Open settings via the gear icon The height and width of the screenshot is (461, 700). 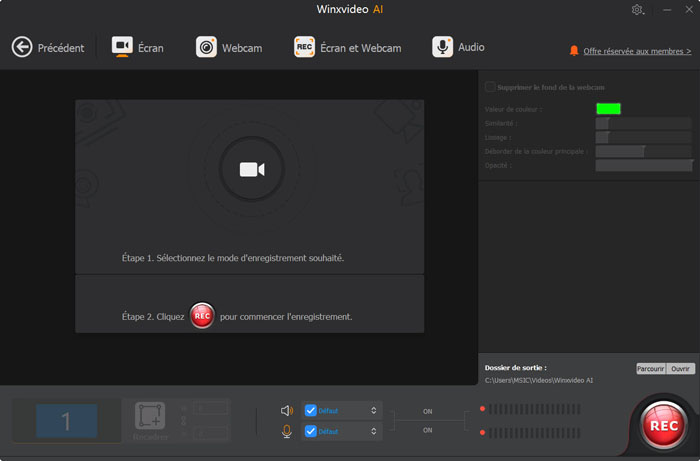click(638, 10)
